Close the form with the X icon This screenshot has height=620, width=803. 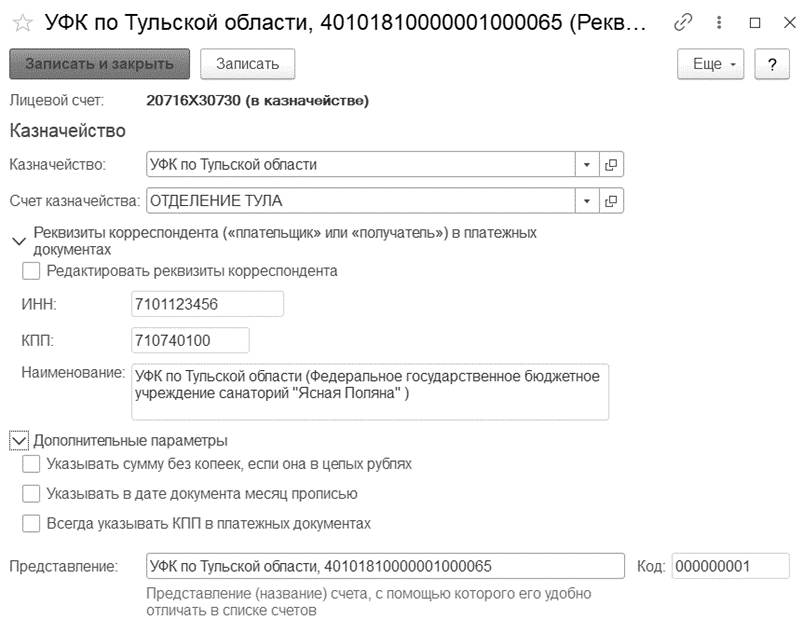[x=790, y=23]
